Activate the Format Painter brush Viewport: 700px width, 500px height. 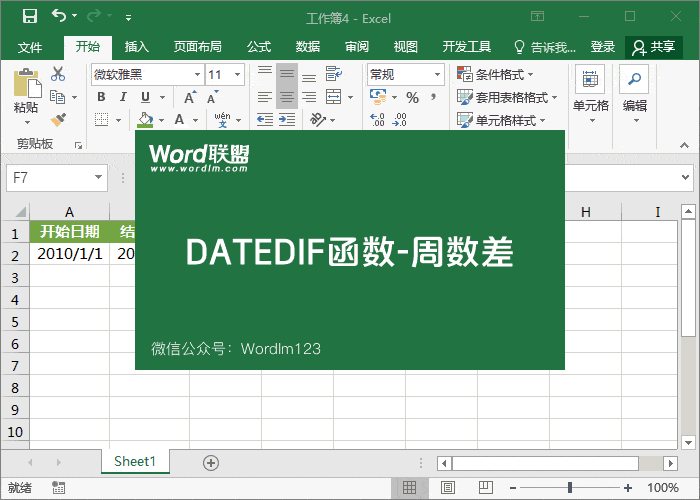pos(58,119)
